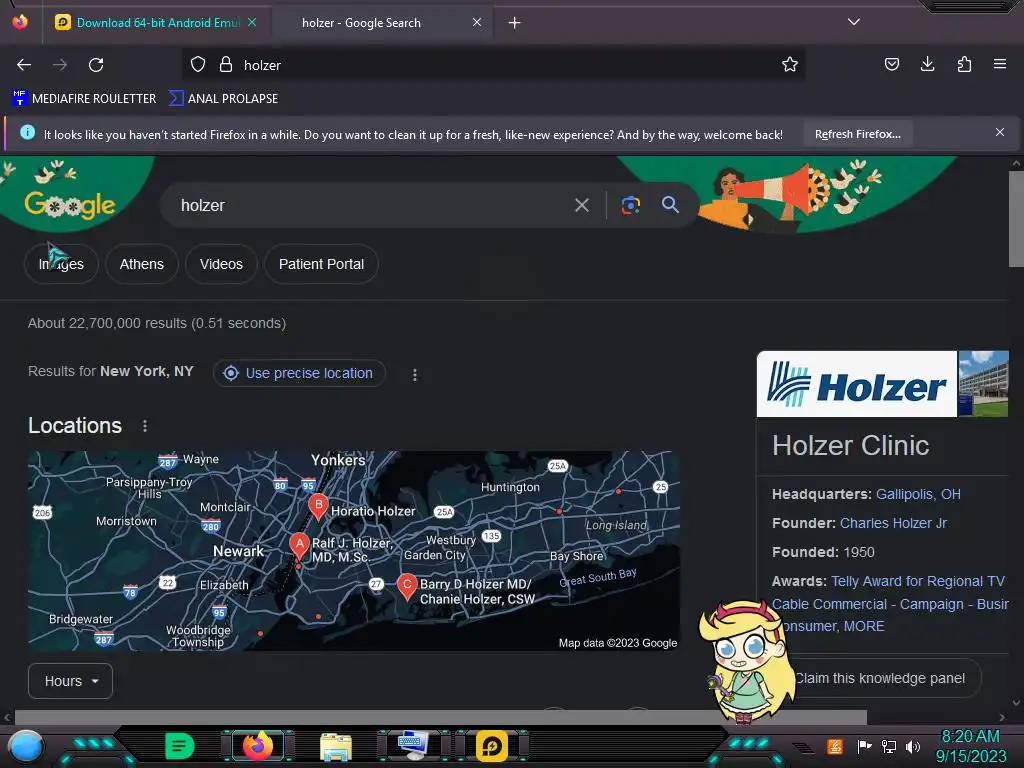Save page to Pocket

[891, 64]
